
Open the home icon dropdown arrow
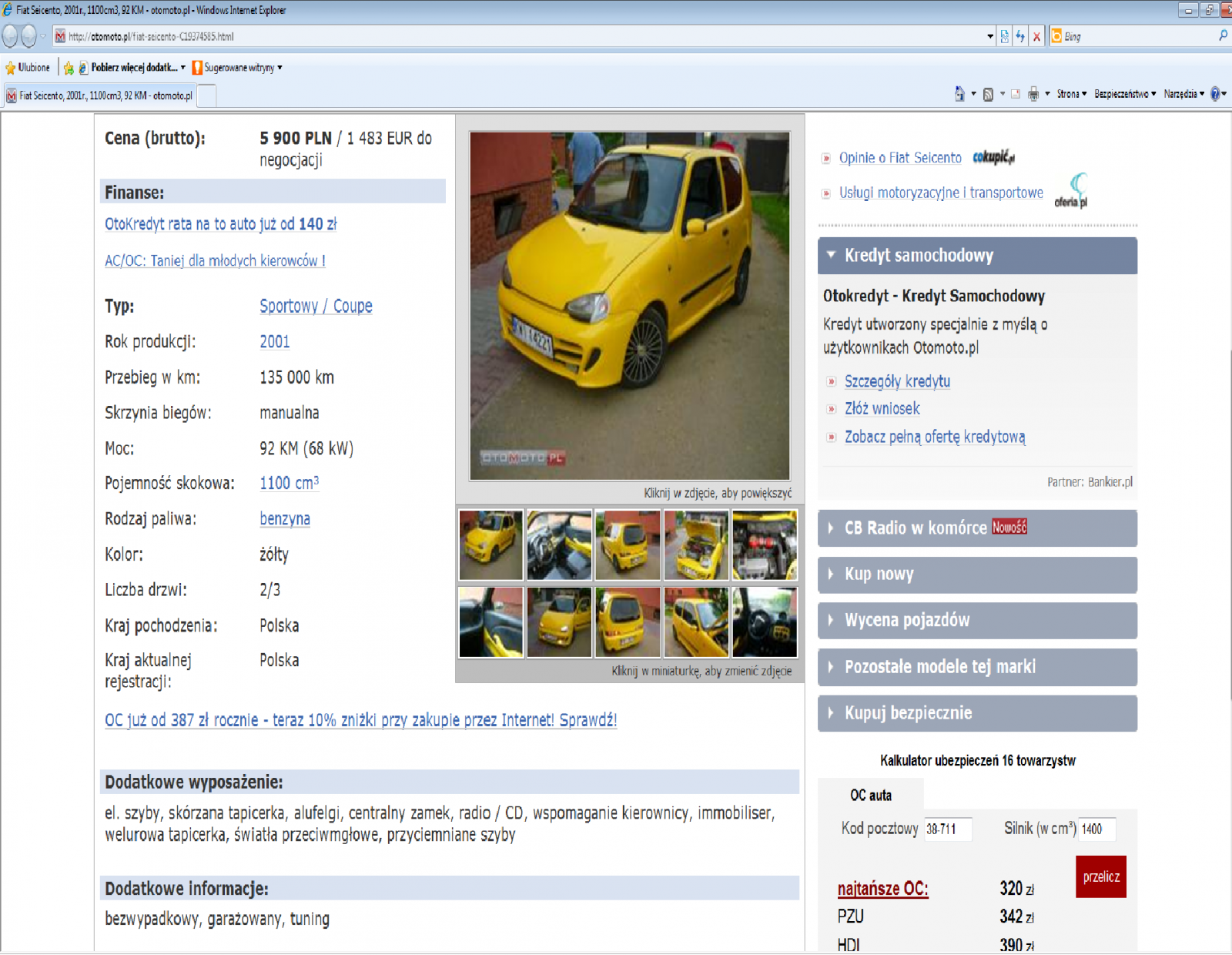click(x=973, y=94)
